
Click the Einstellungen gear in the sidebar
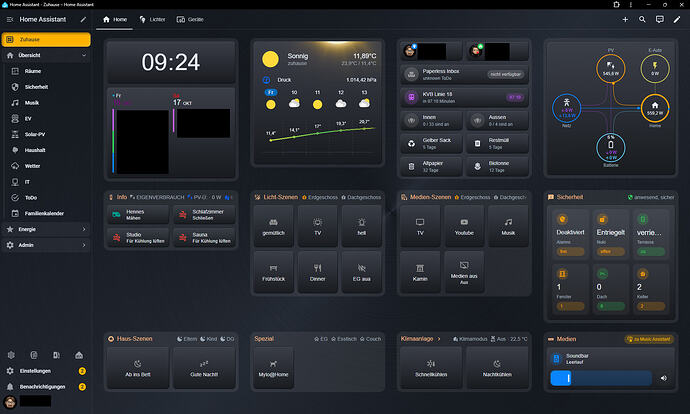pyautogui.click(x=10, y=371)
